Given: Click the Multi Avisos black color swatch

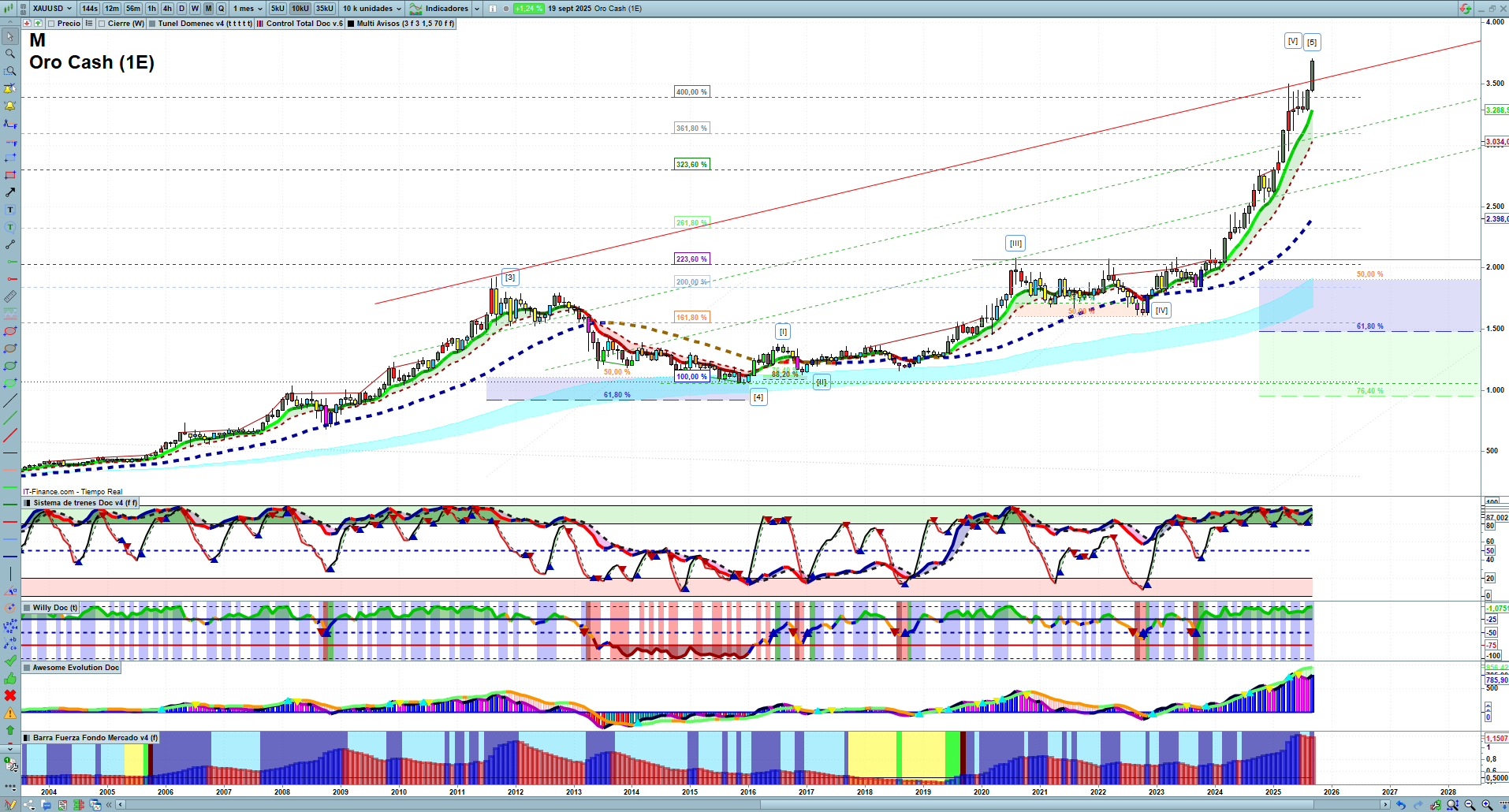Looking at the screenshot, I should pyautogui.click(x=352, y=24).
